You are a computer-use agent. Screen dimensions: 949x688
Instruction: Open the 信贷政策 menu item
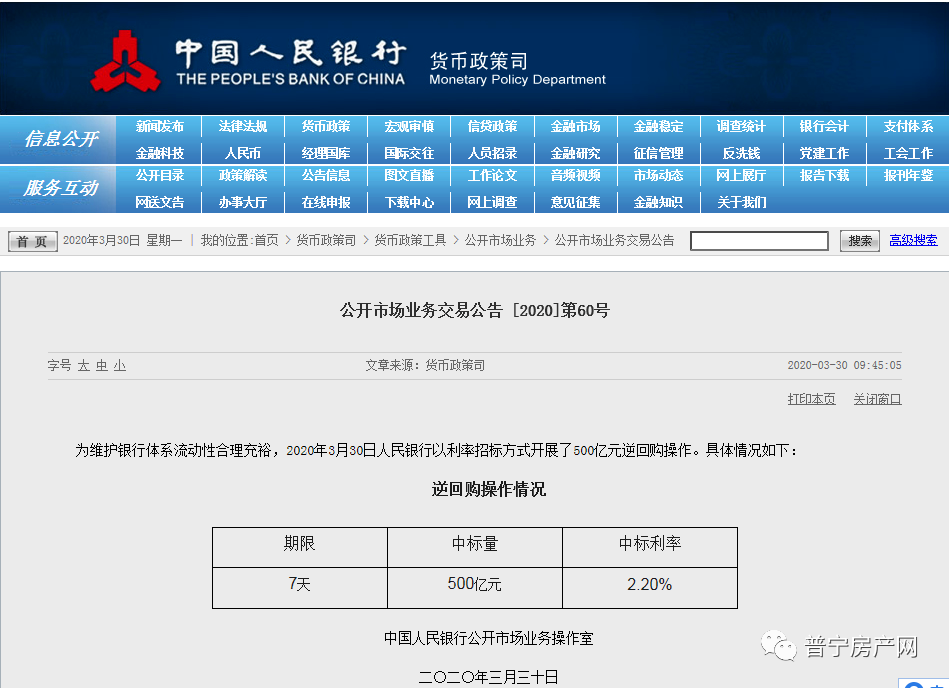[493, 126]
